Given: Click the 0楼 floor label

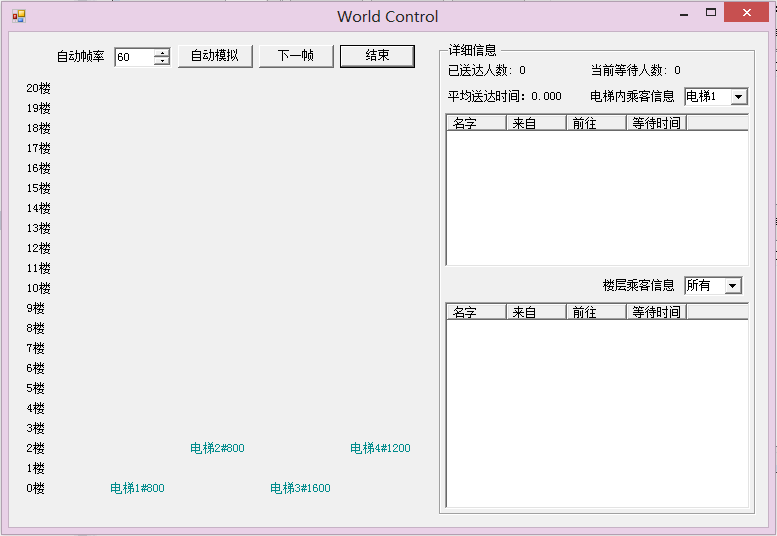Looking at the screenshot, I should coord(36,488).
